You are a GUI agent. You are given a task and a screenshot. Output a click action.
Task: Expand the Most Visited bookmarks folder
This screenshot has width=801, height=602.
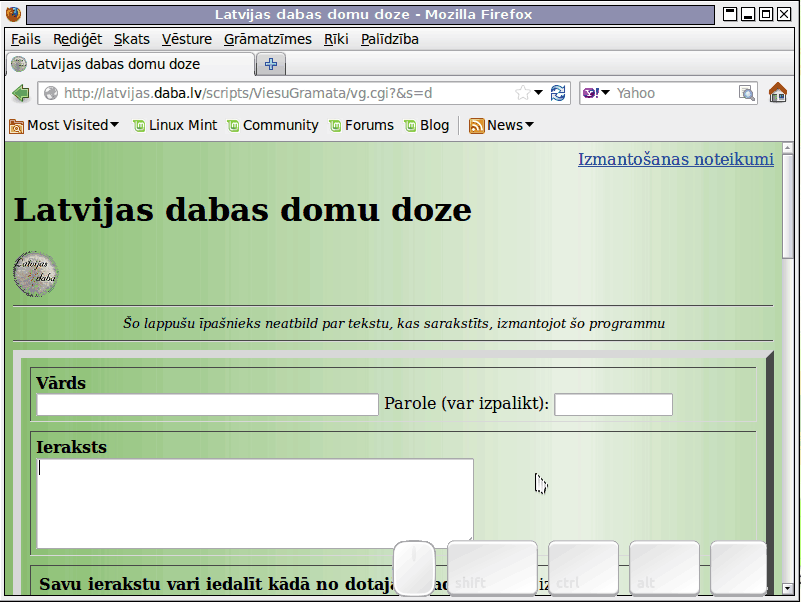tap(64, 125)
